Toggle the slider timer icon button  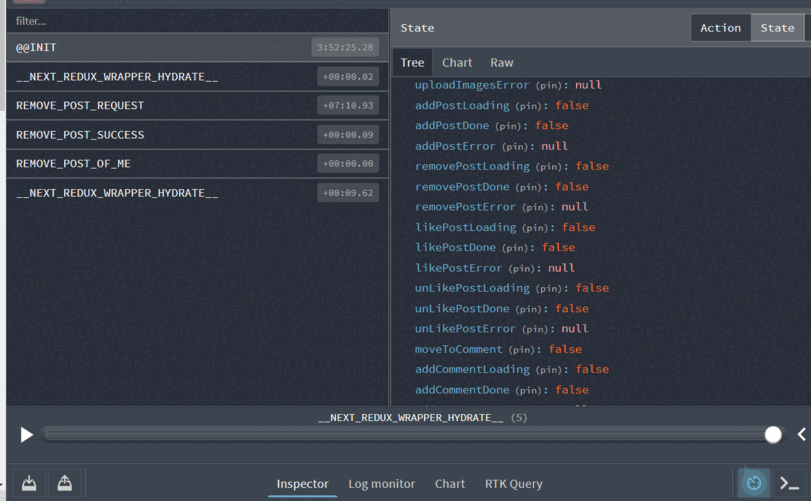(754, 483)
